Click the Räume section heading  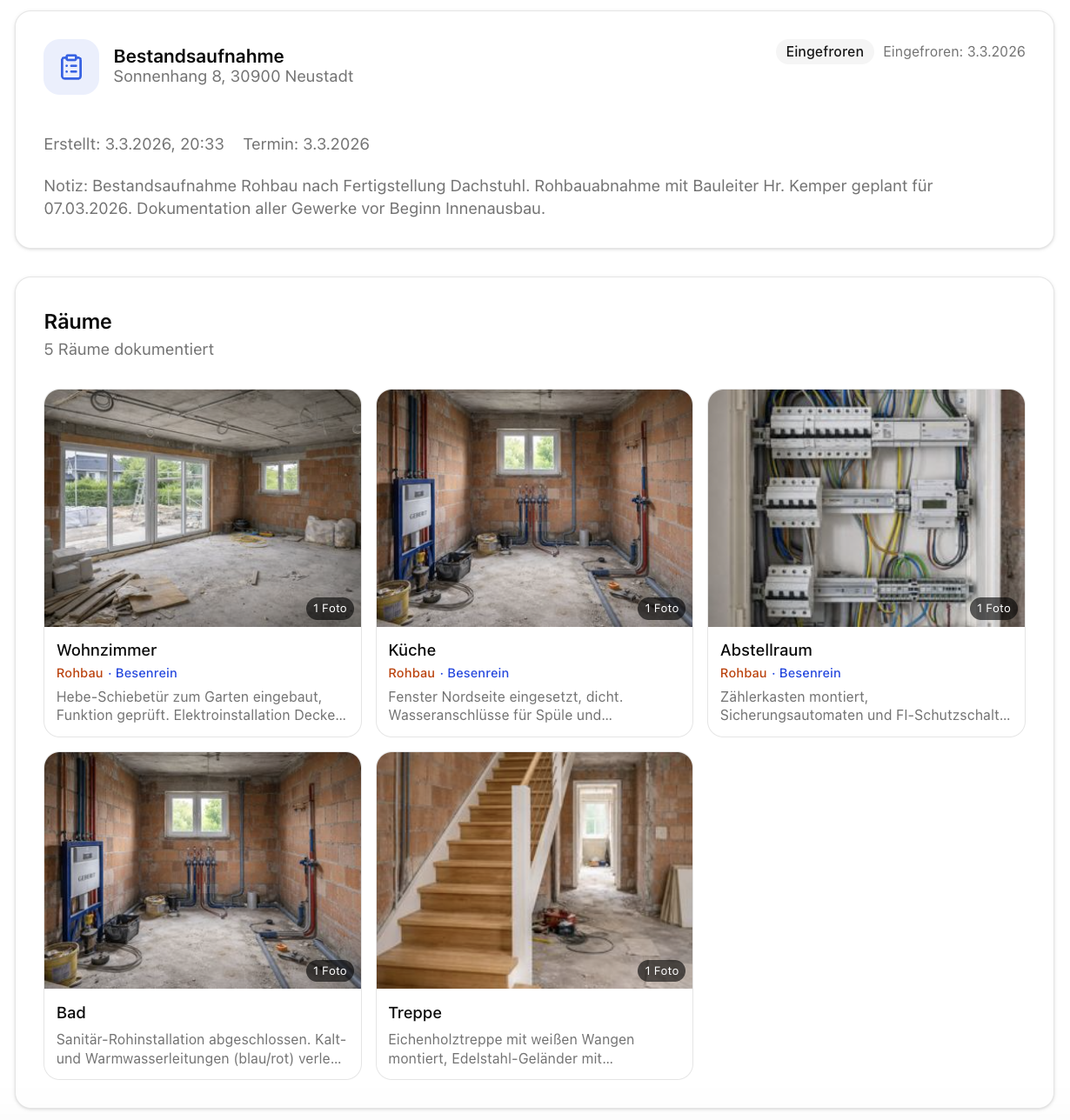click(x=77, y=322)
